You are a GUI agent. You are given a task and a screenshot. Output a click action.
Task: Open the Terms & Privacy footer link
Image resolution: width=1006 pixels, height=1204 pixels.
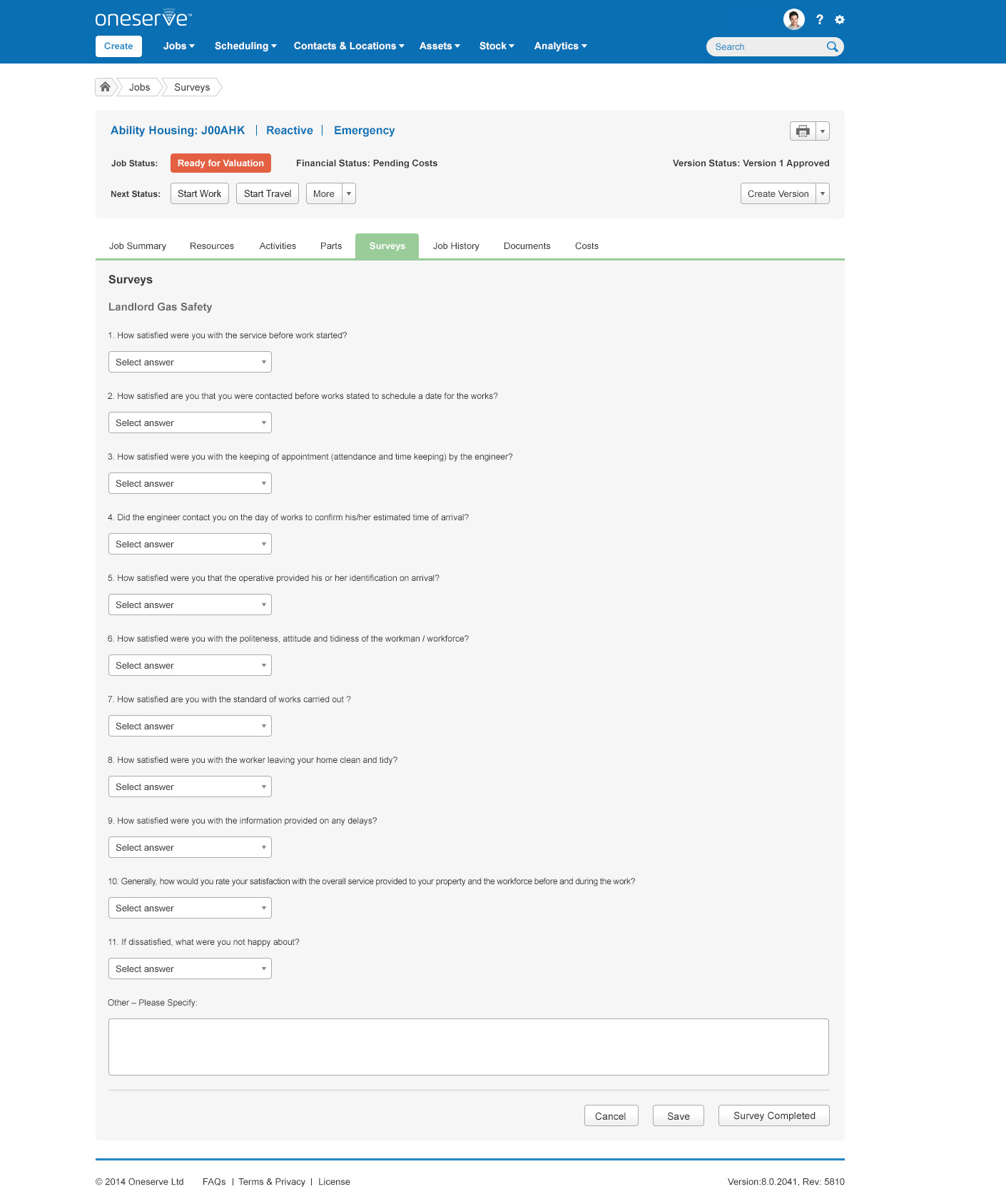272,1181
